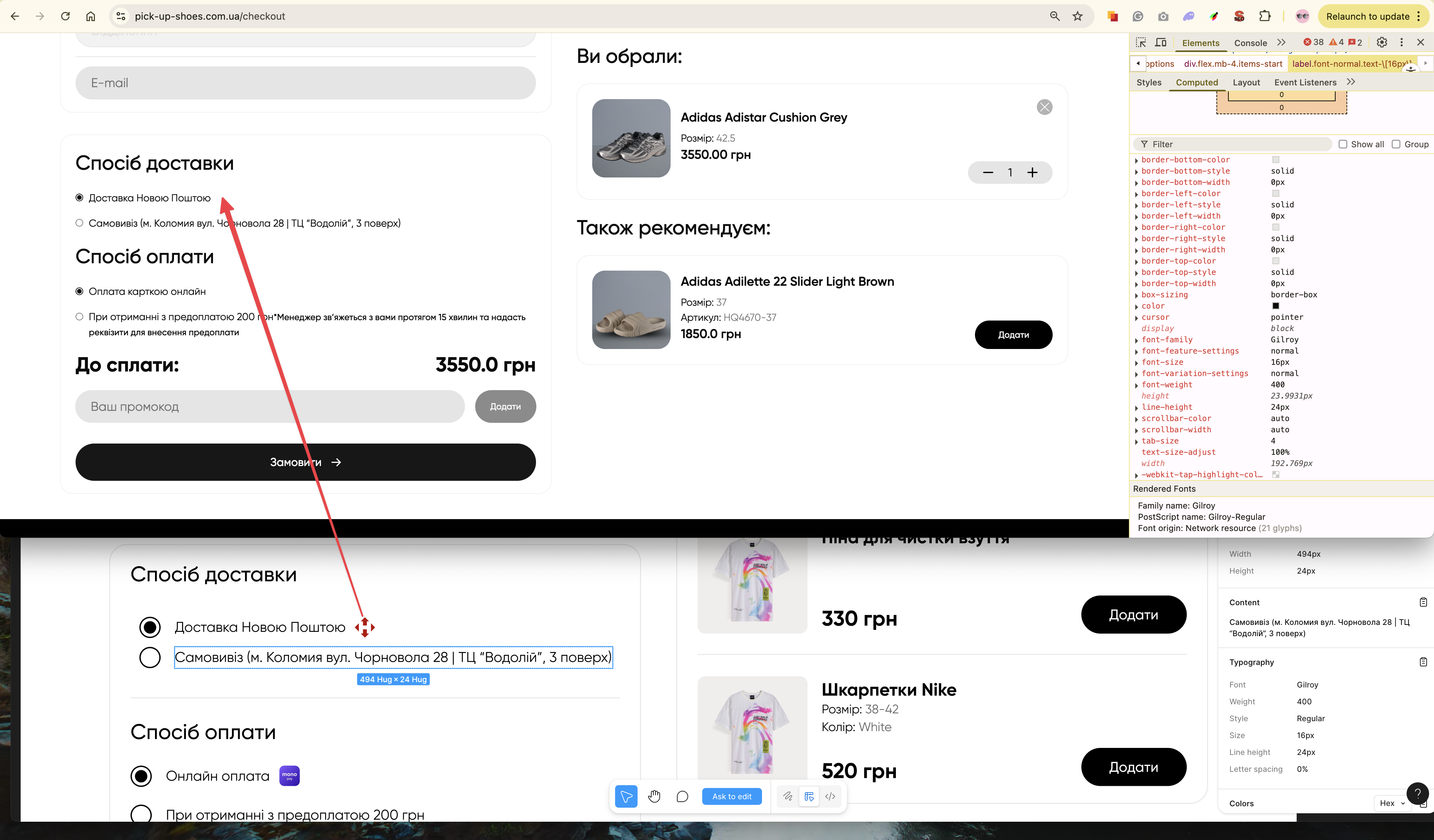This screenshot has height=840, width=1434.
Task: Switch to code view icon
Action: pos(830,796)
